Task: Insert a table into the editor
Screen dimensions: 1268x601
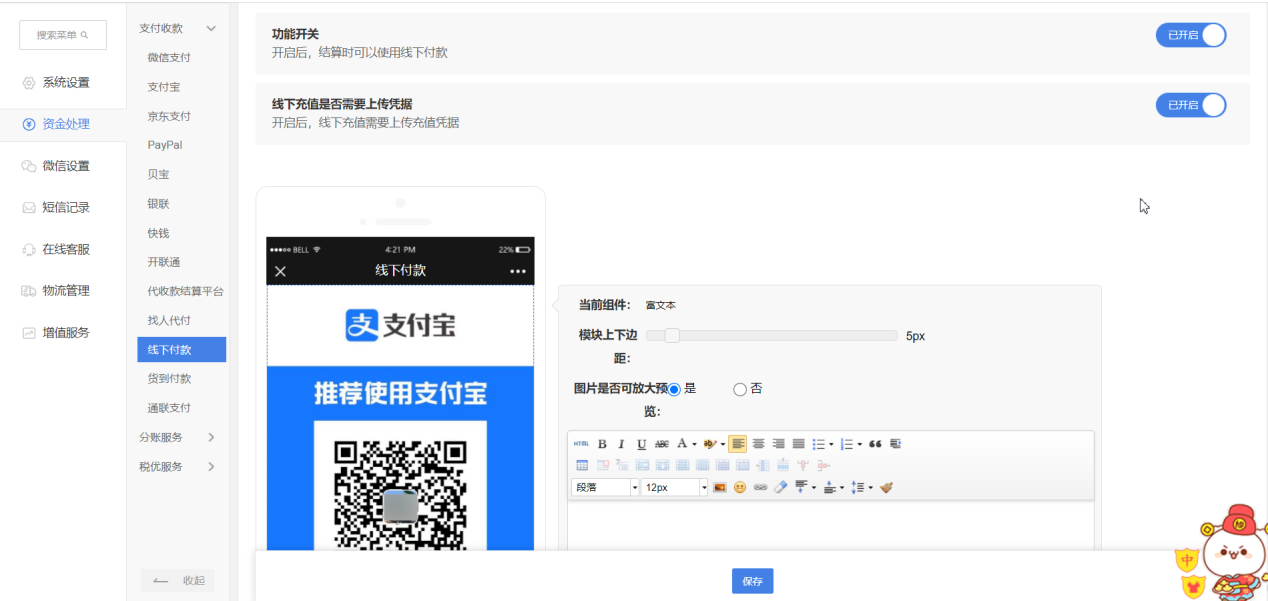Action: 582,465
